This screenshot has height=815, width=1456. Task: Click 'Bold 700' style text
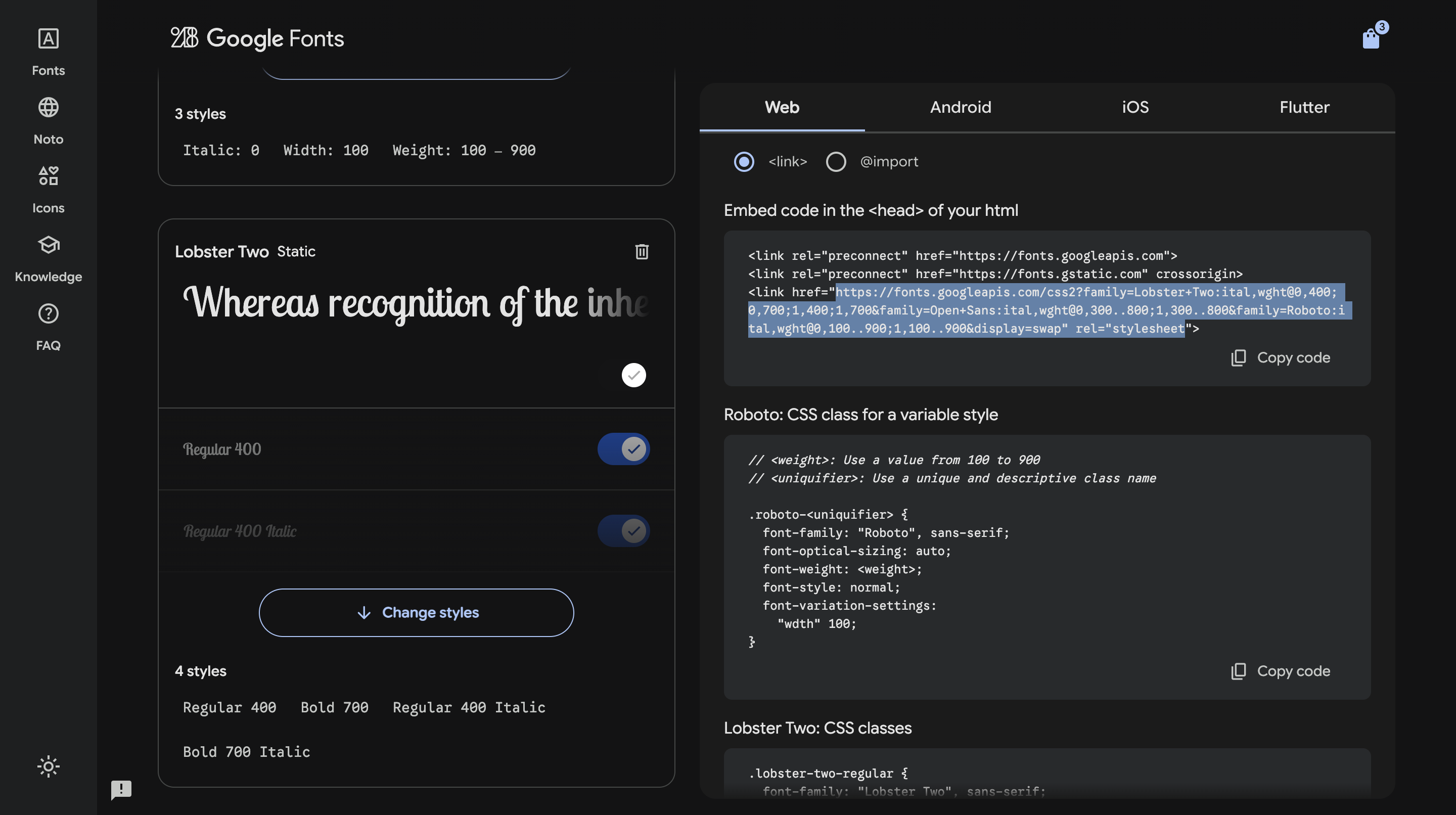(335, 707)
